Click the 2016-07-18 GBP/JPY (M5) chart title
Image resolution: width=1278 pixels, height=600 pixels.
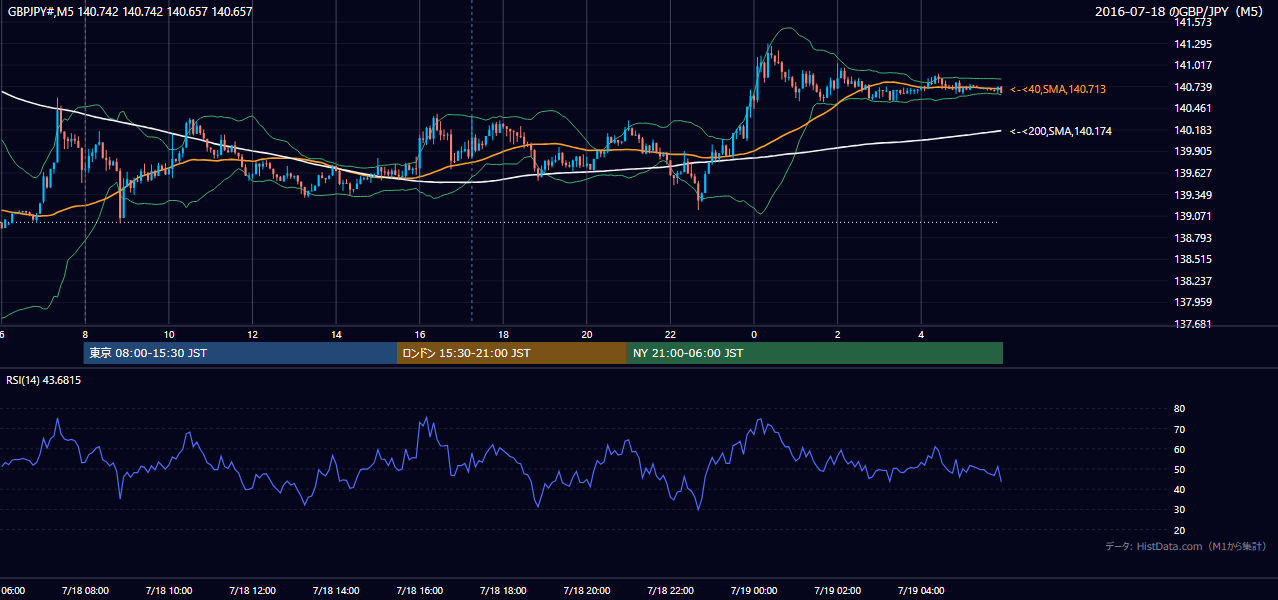pyautogui.click(x=1181, y=12)
